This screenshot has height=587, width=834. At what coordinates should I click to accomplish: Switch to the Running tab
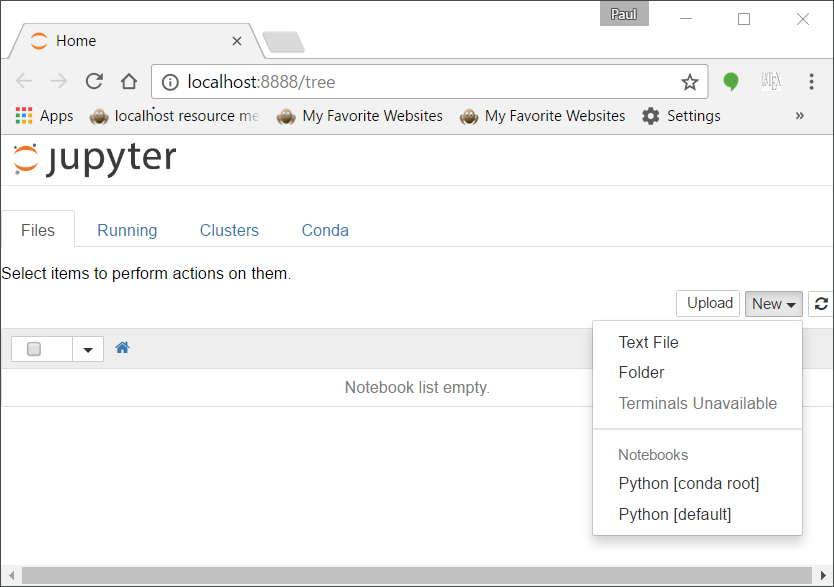pyautogui.click(x=127, y=230)
